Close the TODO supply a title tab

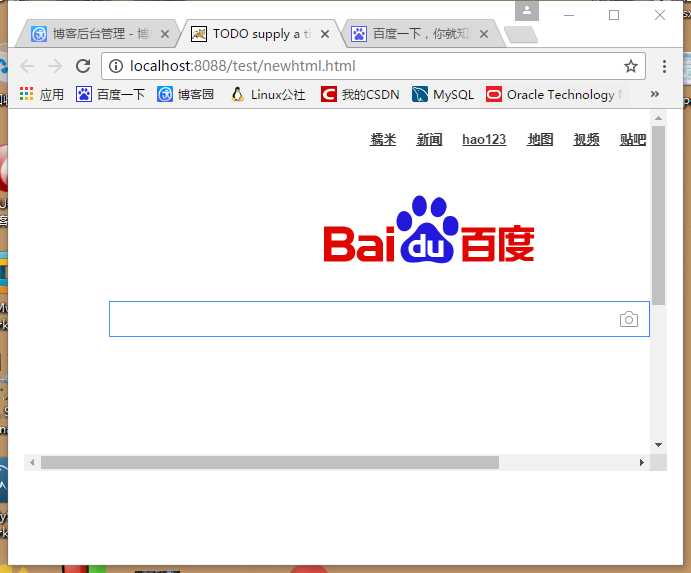tap(325, 34)
